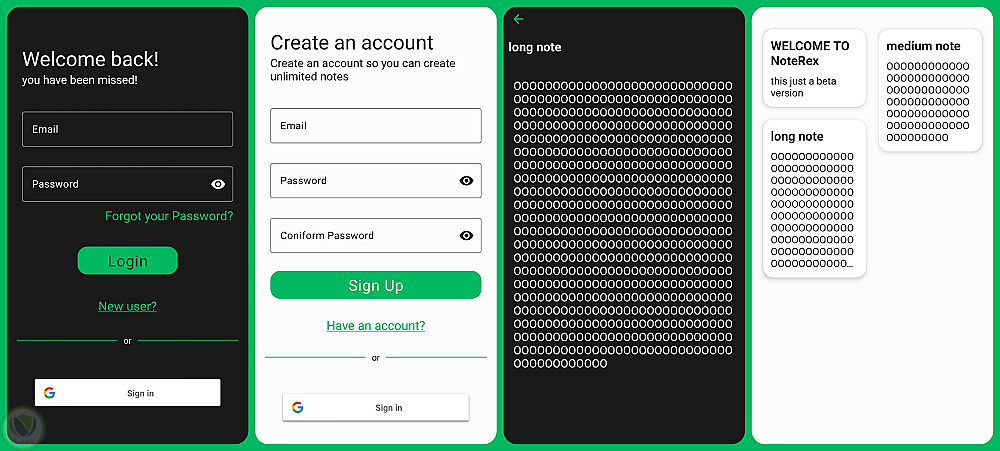Viewport: 1000px width, 451px height.
Task: Click the Coniform Password input field
Action: click(376, 235)
